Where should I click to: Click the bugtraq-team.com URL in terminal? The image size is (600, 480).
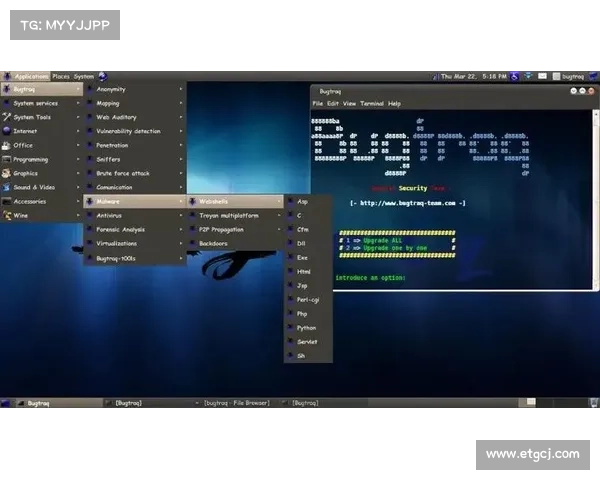coord(408,203)
